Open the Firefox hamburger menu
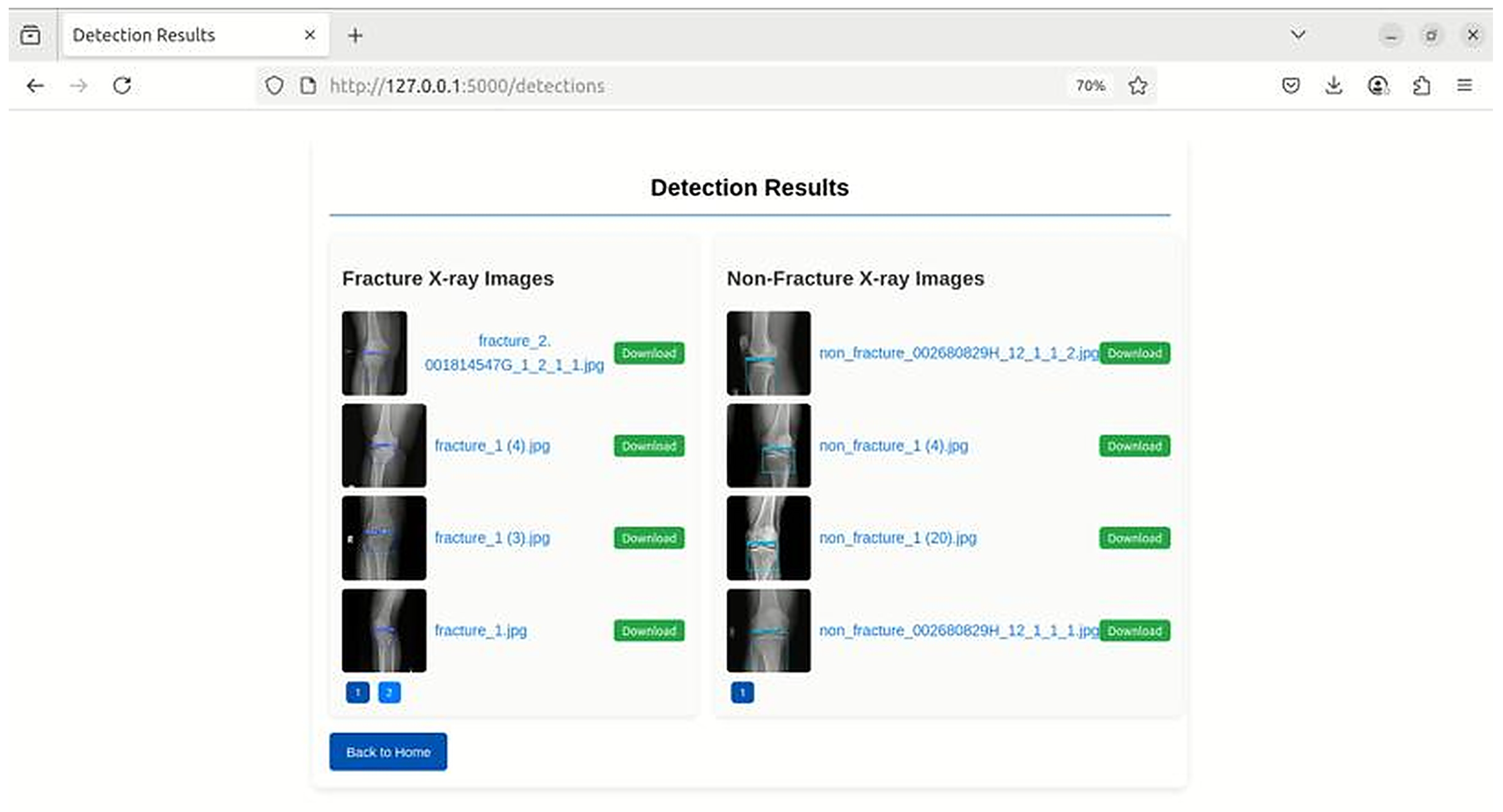 tap(1465, 86)
